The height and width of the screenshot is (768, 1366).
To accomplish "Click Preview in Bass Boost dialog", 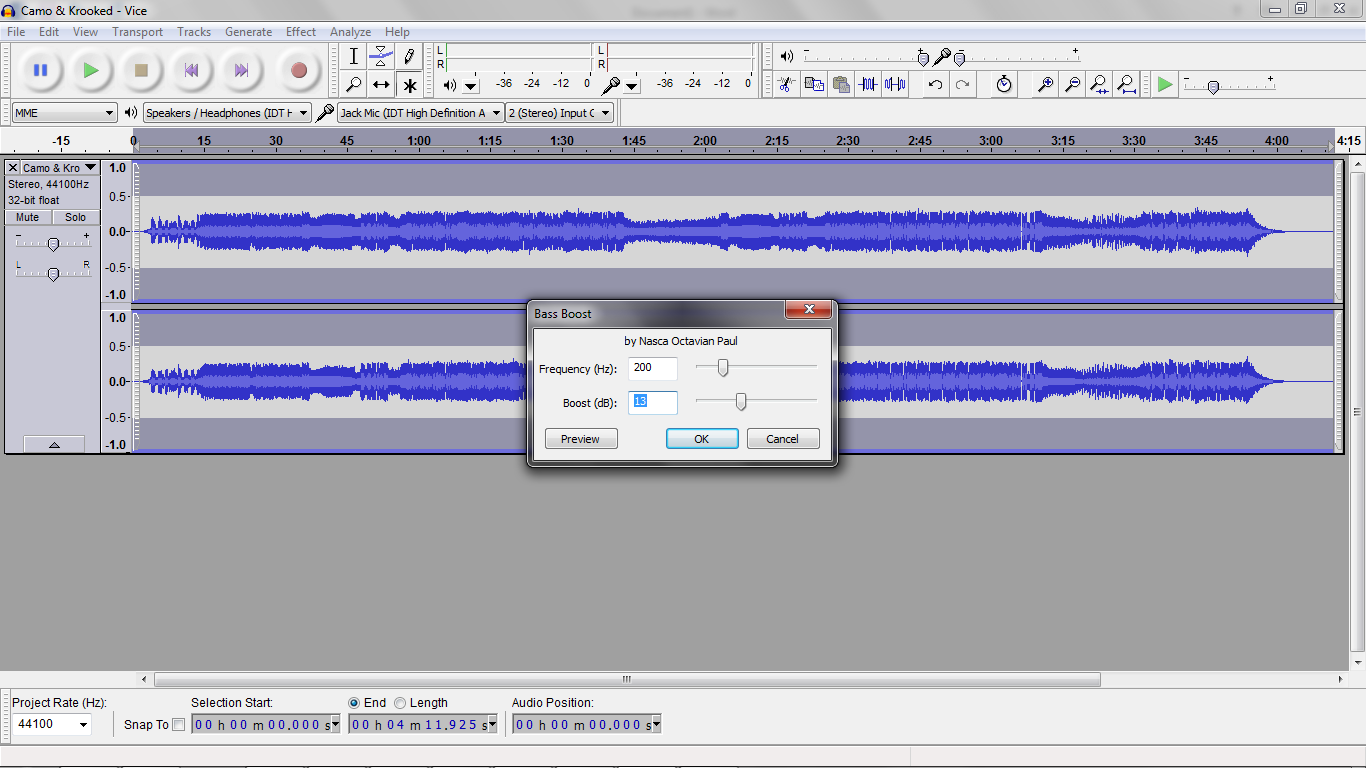I will point(580,439).
